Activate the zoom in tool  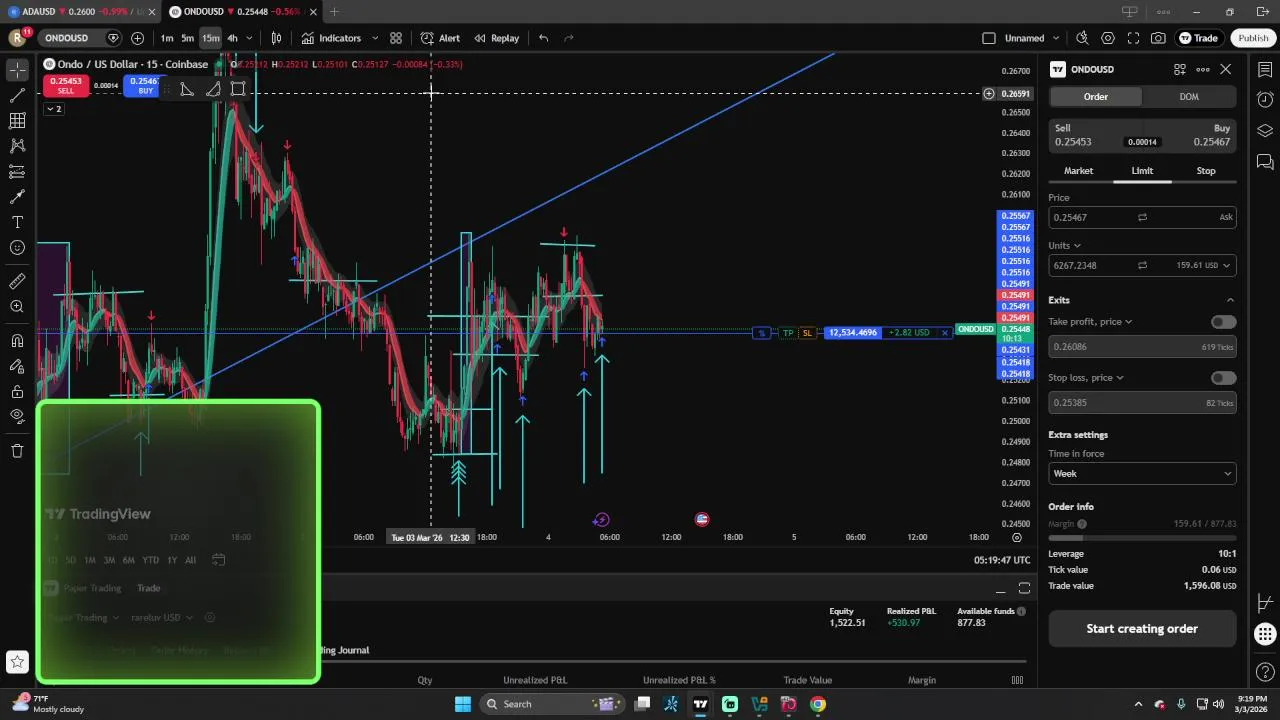pos(17,307)
